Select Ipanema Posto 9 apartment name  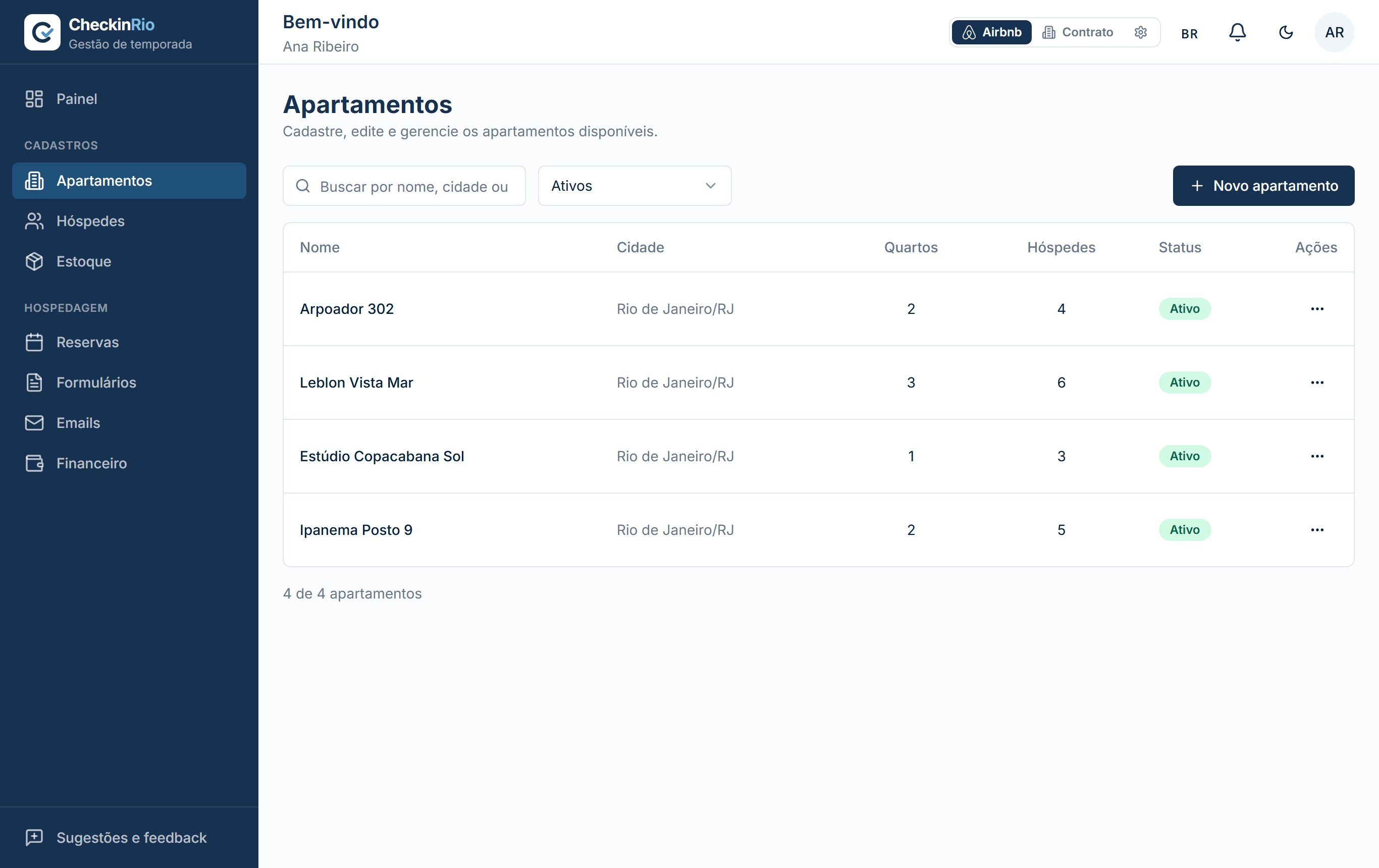pos(356,530)
